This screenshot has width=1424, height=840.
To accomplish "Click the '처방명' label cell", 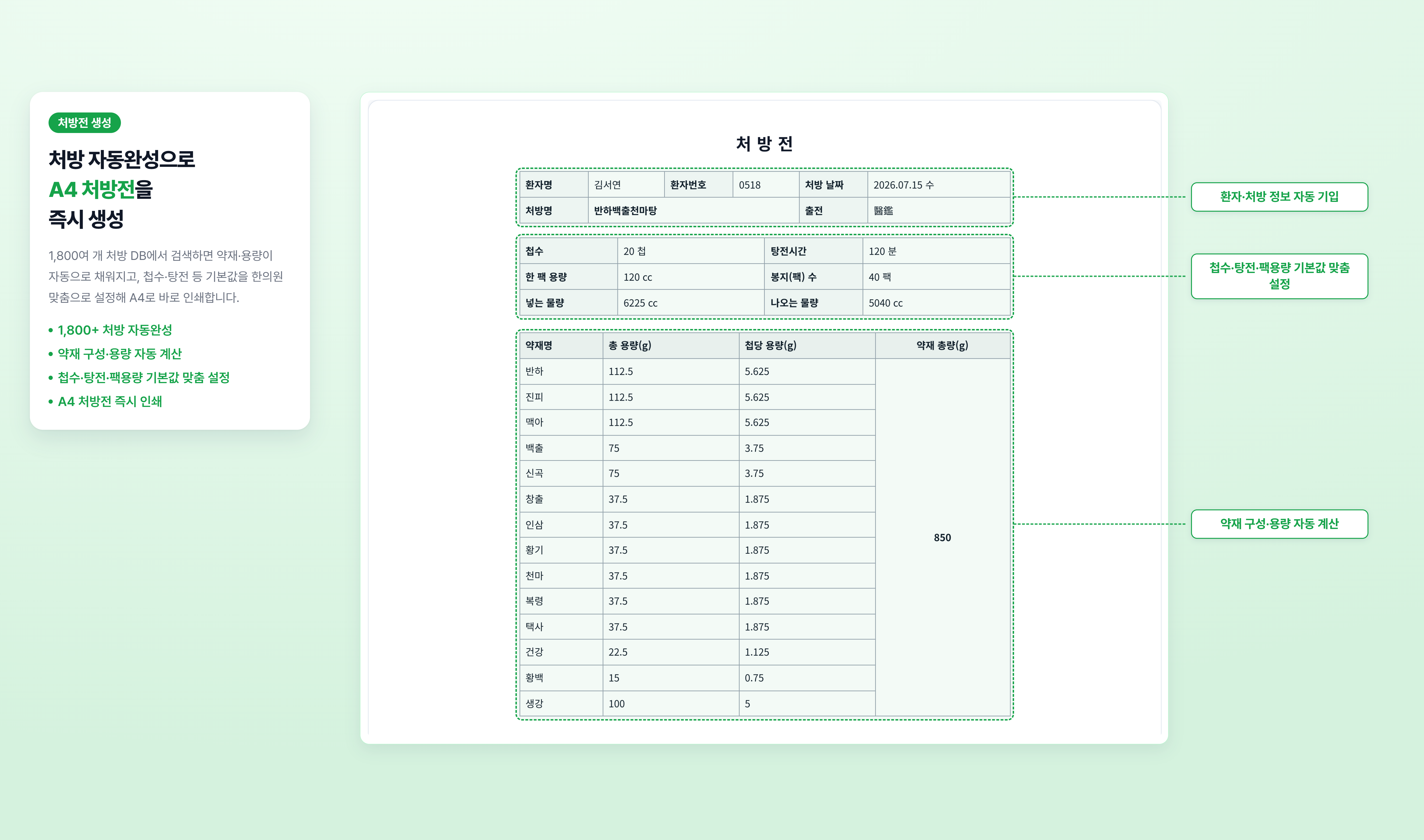I will 554,210.
